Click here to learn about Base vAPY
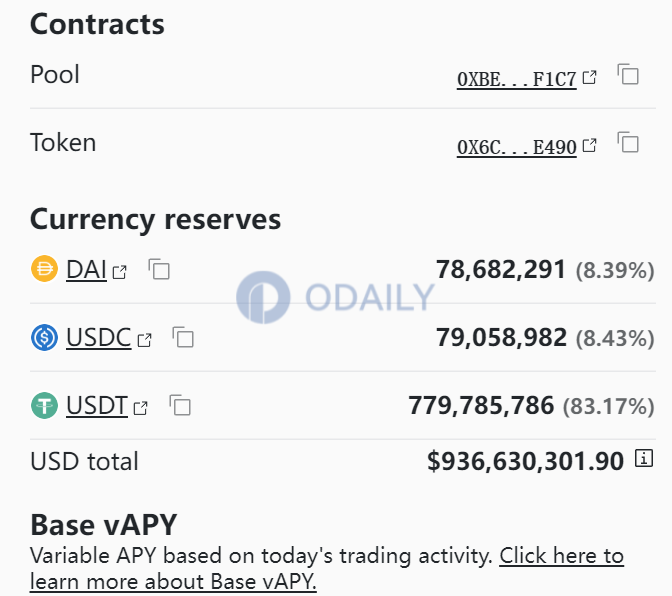Screen dimensions: 672x596 [561, 556]
